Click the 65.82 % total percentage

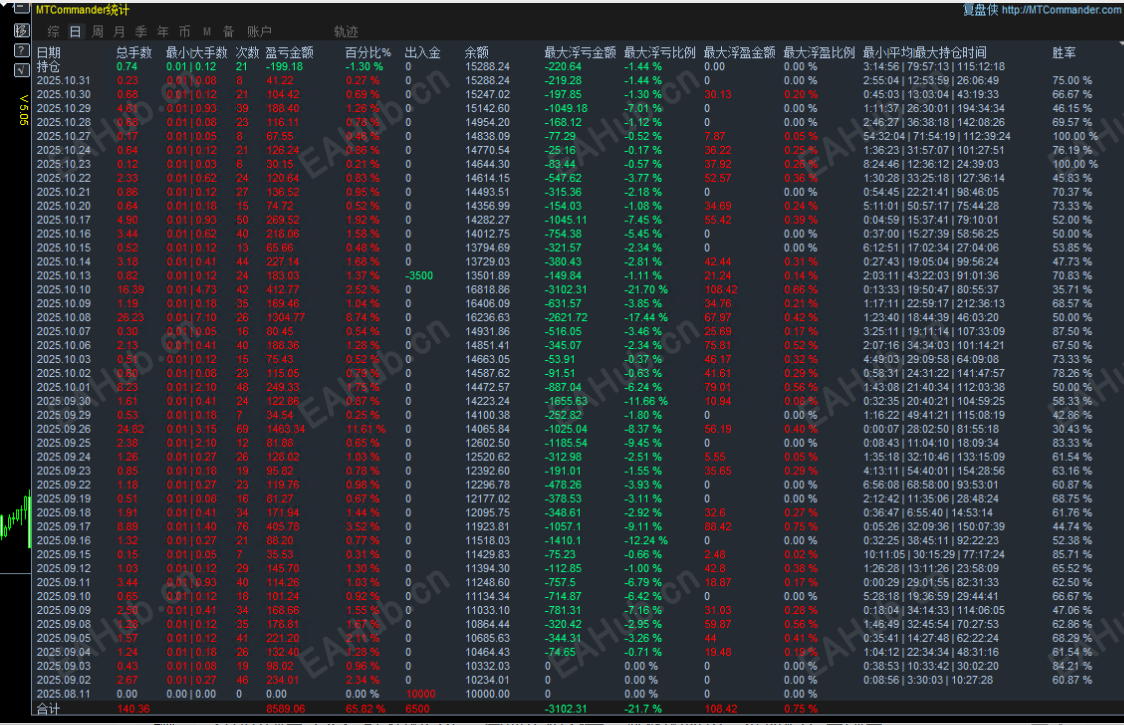click(x=366, y=709)
